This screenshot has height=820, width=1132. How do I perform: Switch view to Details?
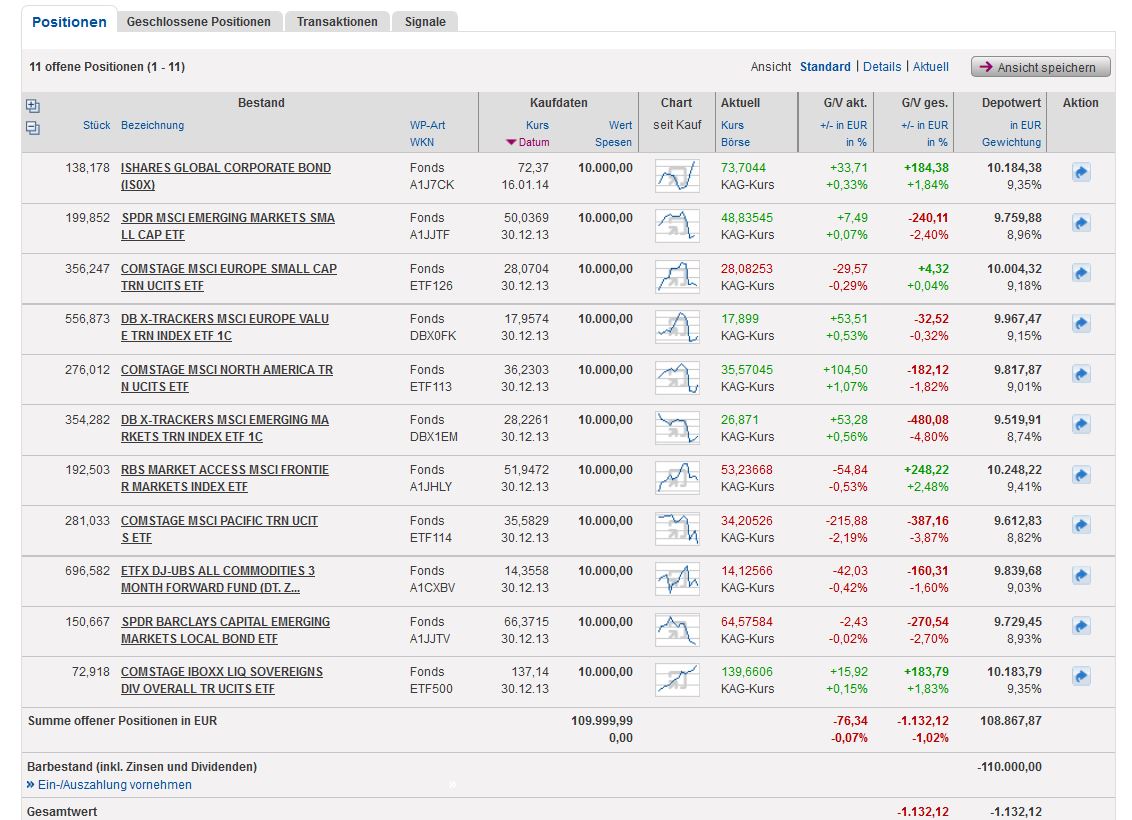[x=881, y=67]
